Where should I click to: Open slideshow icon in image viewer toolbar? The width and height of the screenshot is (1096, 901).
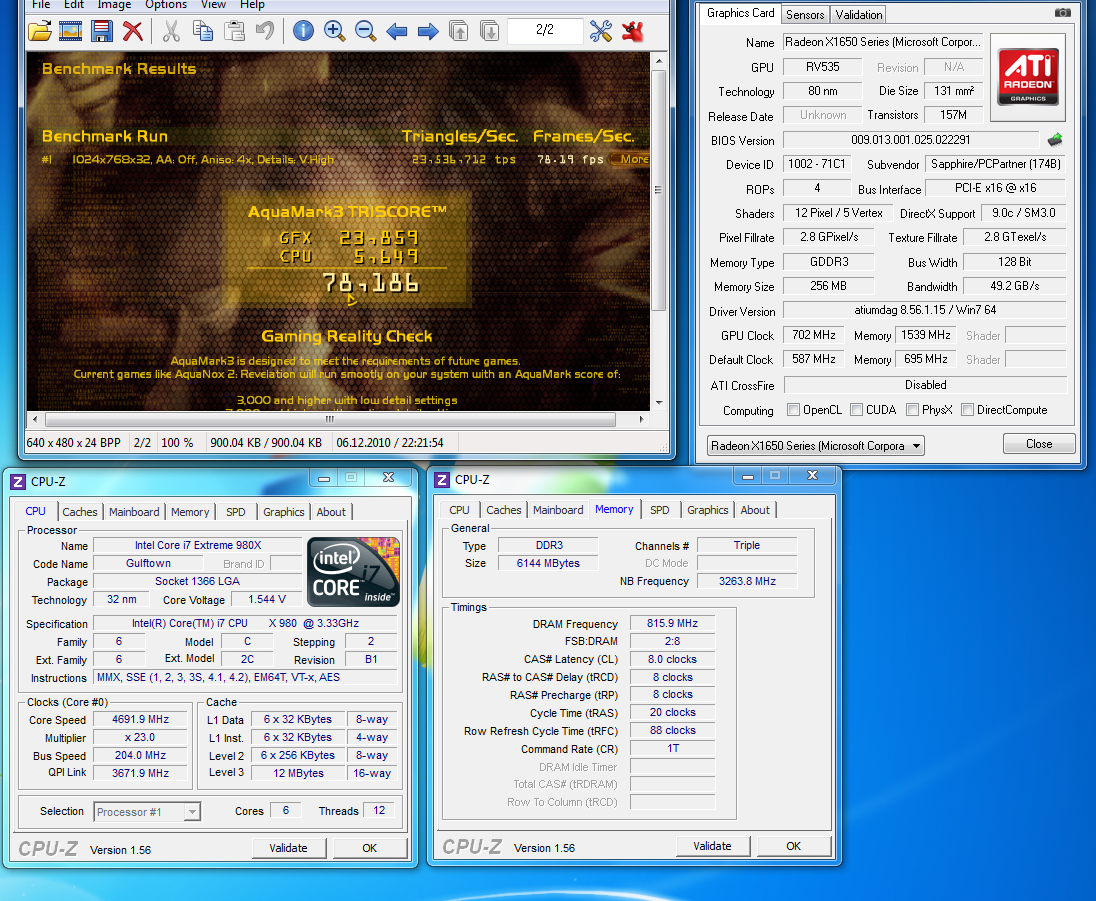[x=71, y=31]
